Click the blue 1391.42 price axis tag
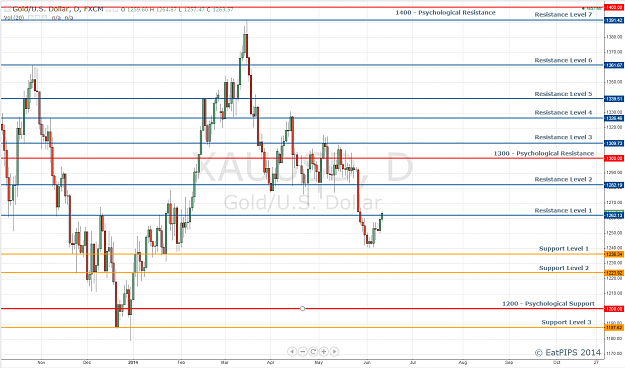 click(x=614, y=20)
